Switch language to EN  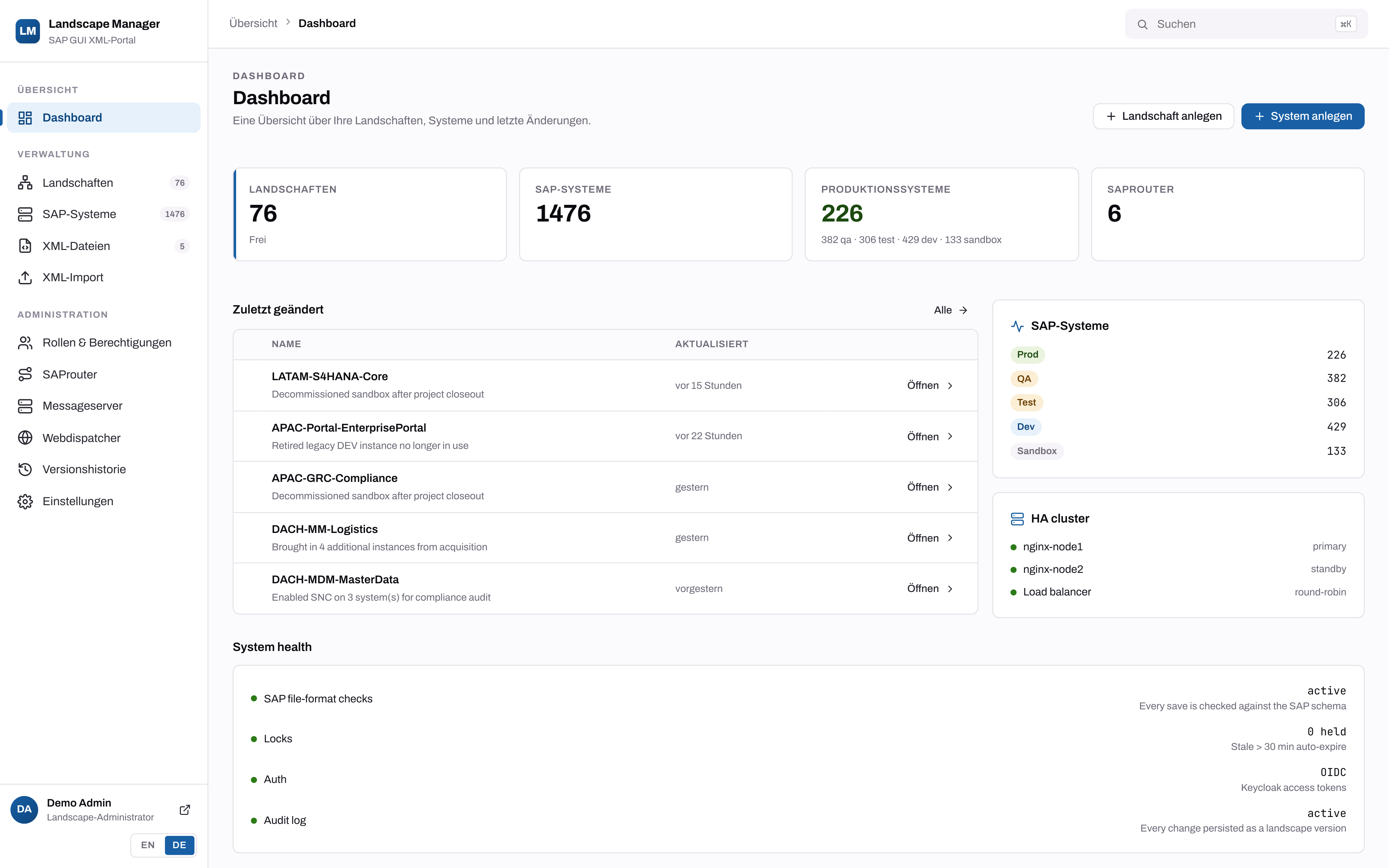point(148,845)
